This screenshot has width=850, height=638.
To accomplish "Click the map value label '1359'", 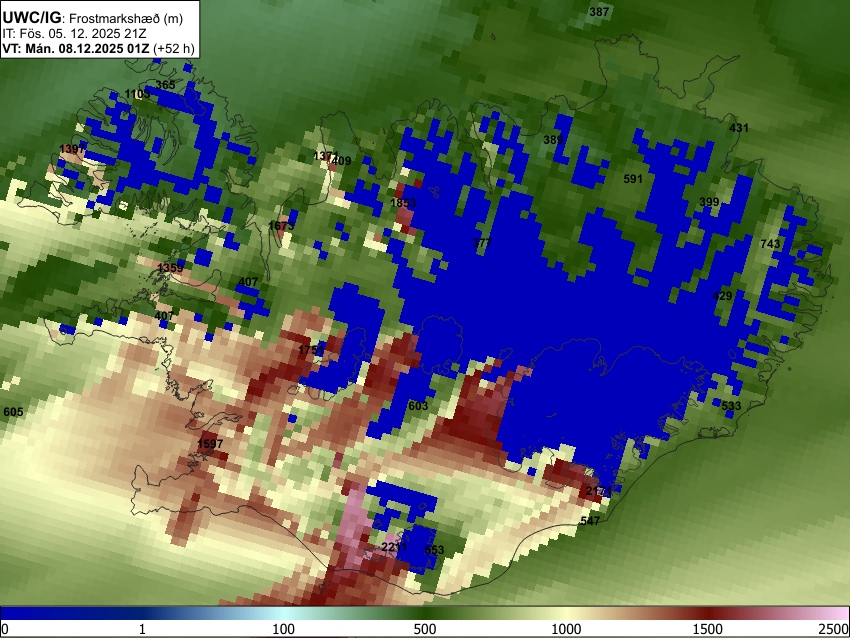I will 170,268.
